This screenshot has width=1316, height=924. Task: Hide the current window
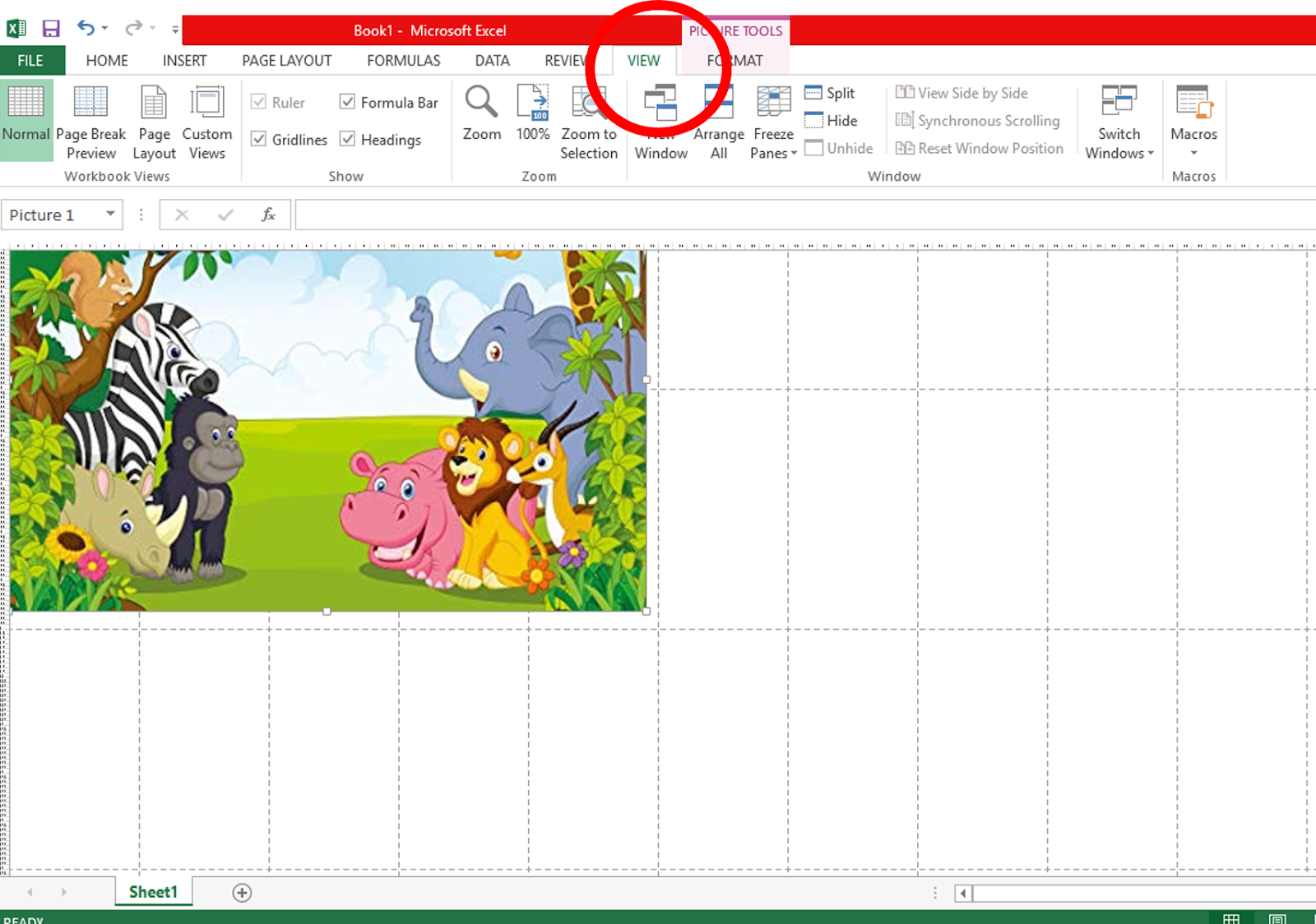836,120
